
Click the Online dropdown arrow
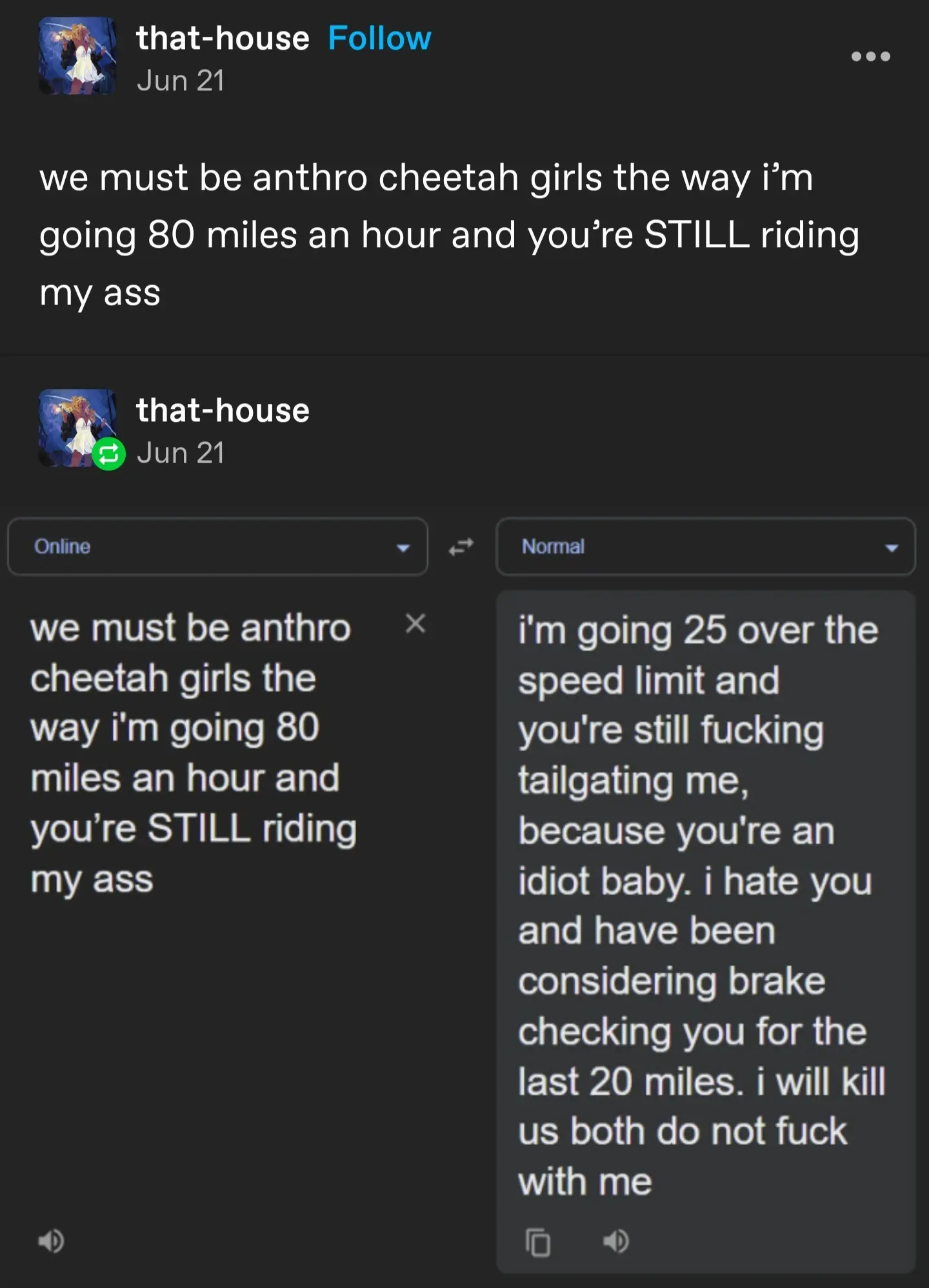pyautogui.click(x=403, y=548)
